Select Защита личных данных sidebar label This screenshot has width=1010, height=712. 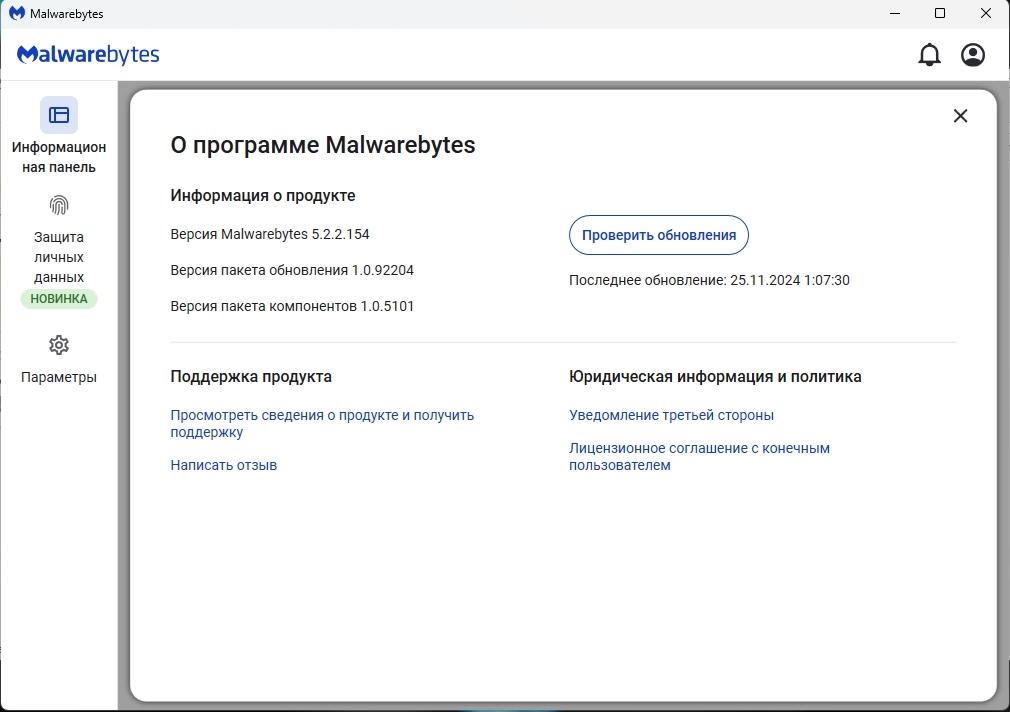(x=59, y=257)
